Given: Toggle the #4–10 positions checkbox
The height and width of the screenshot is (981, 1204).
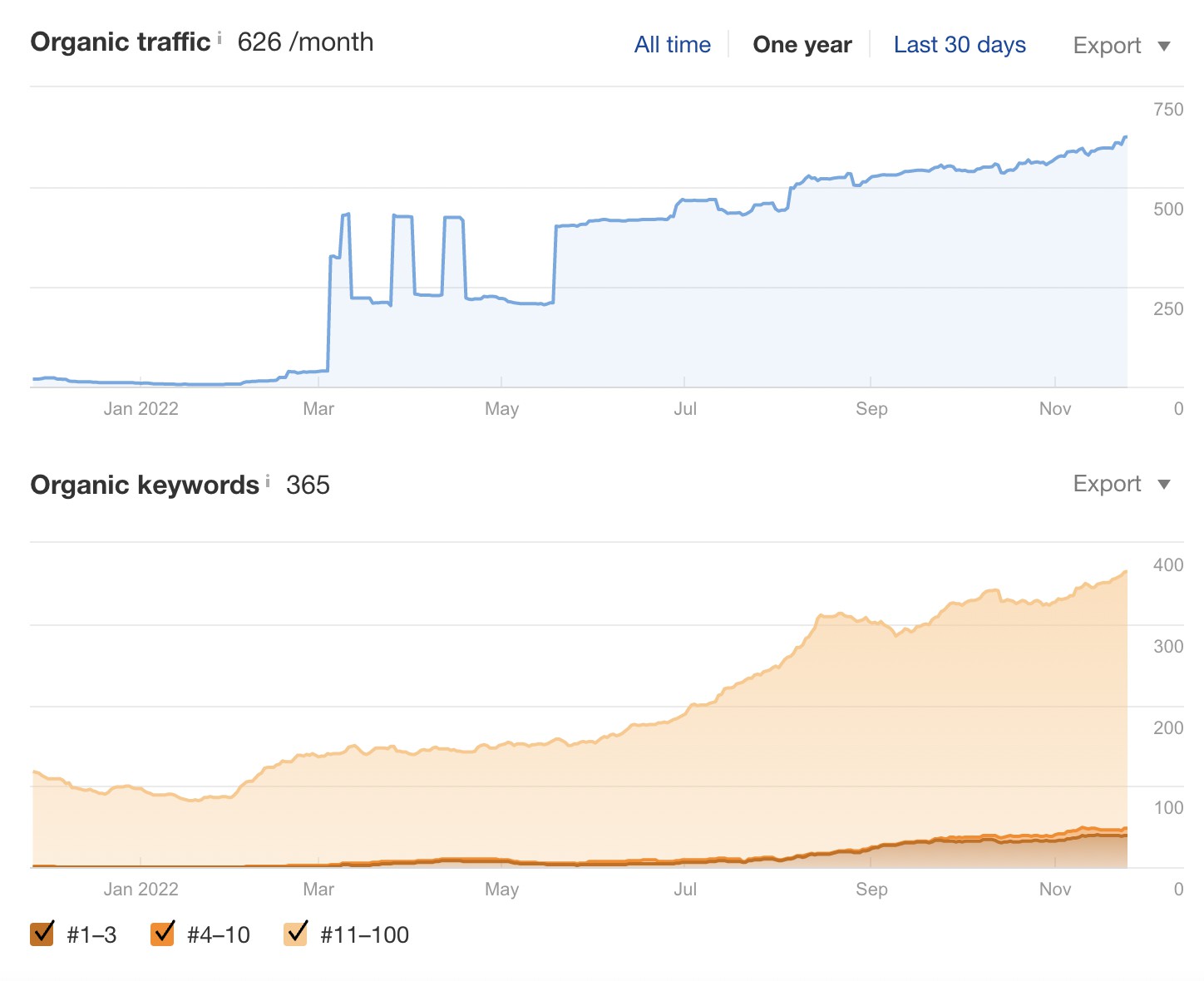Looking at the screenshot, I should (163, 934).
